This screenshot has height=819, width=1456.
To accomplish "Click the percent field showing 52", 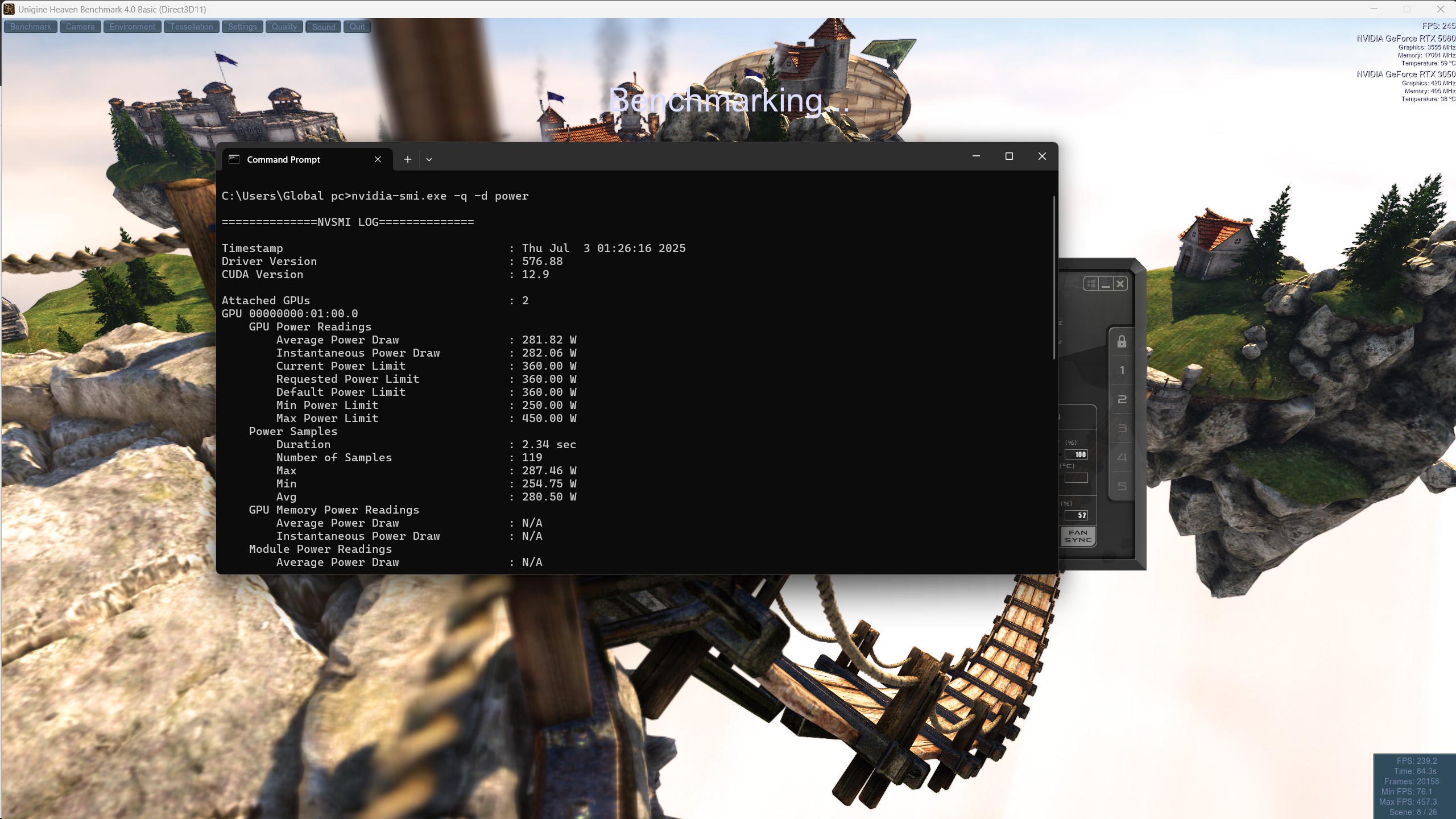I will point(1076,515).
